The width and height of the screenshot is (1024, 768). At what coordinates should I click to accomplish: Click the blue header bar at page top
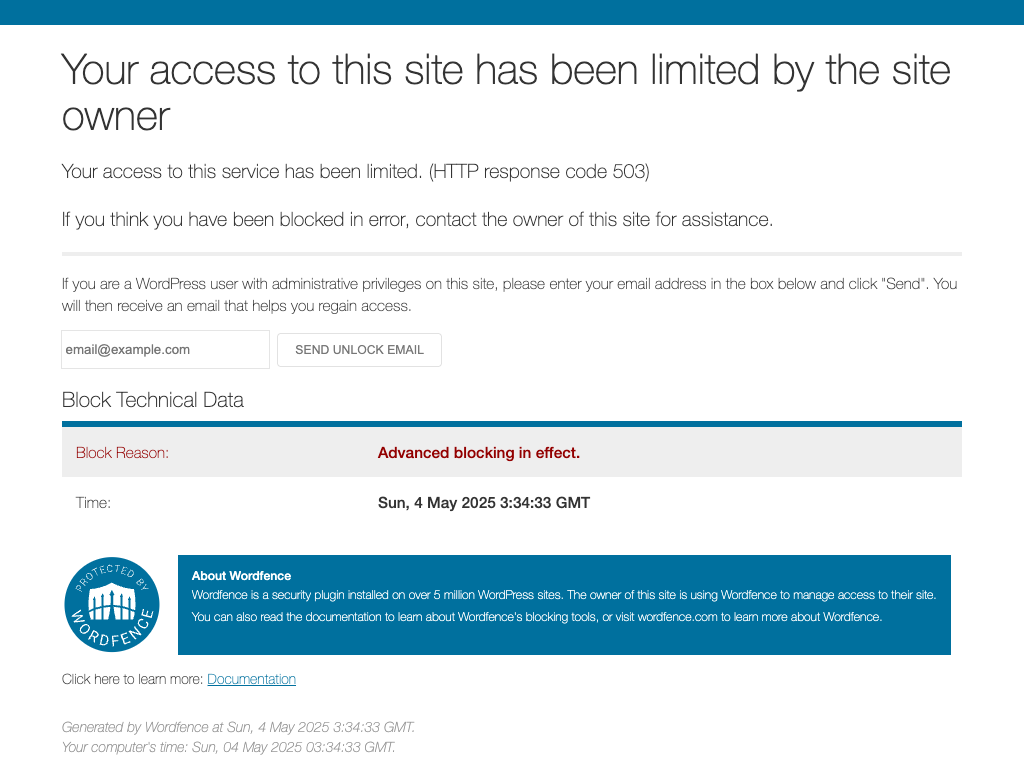click(512, 12)
